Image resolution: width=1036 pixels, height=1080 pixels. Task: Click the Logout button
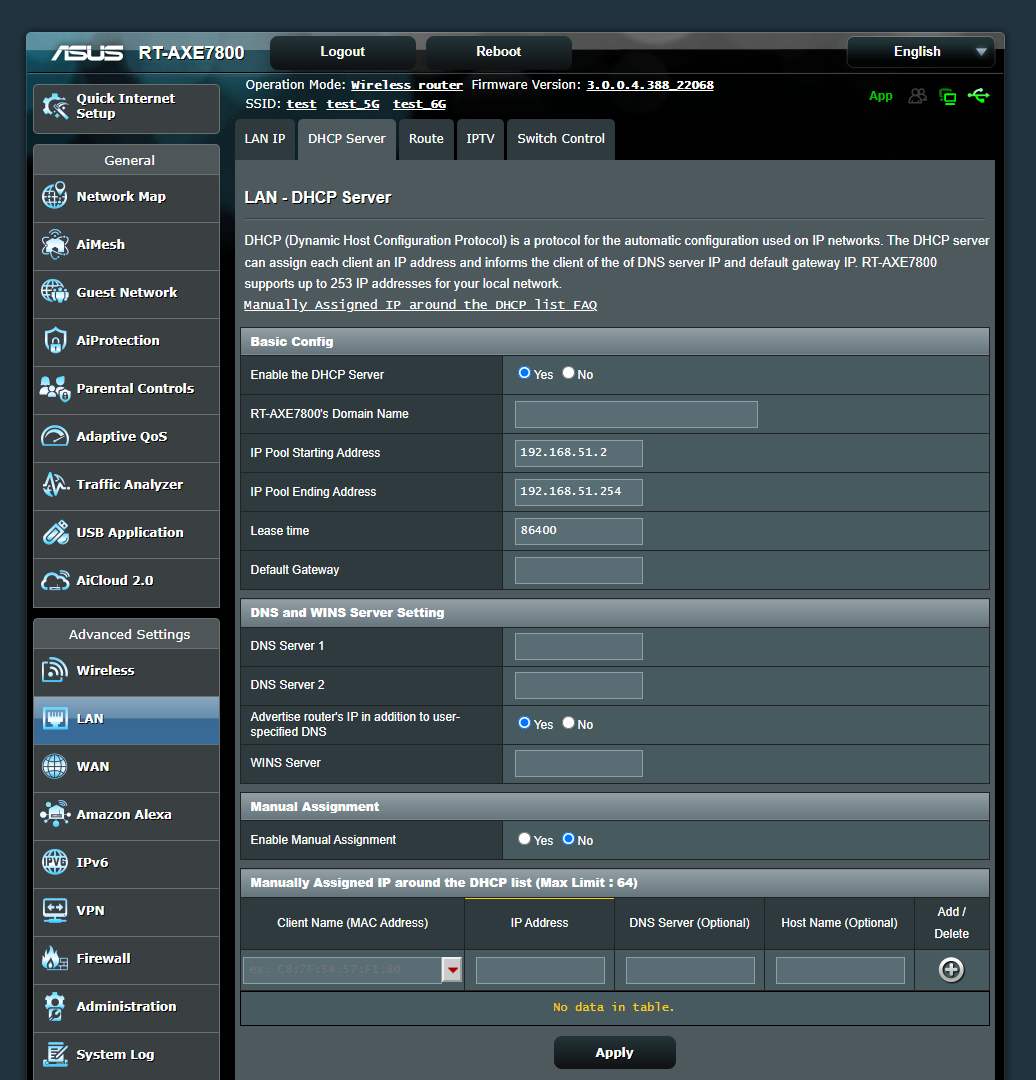(342, 52)
